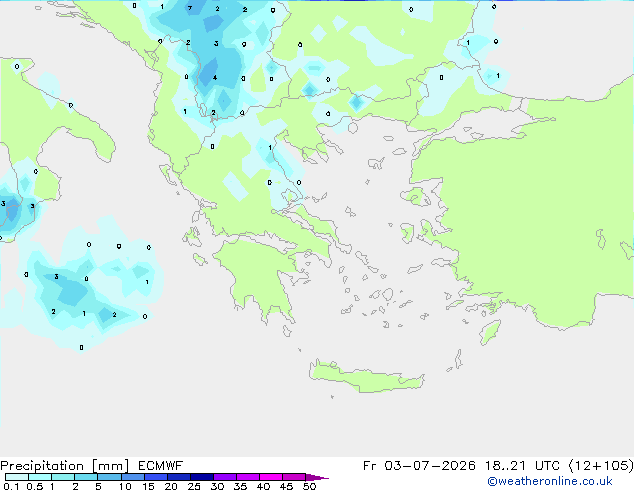This screenshot has height=490, width=634.
Task: Click the legend scale number 0.1
Action: [11, 486]
